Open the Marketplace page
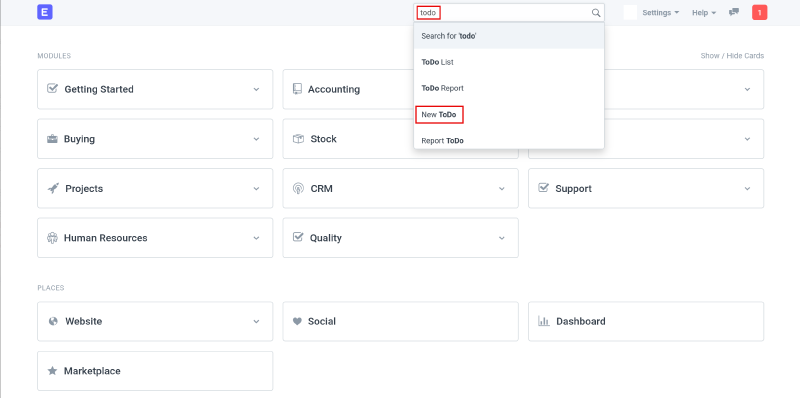Screen dimensions: 800x398 point(155,371)
